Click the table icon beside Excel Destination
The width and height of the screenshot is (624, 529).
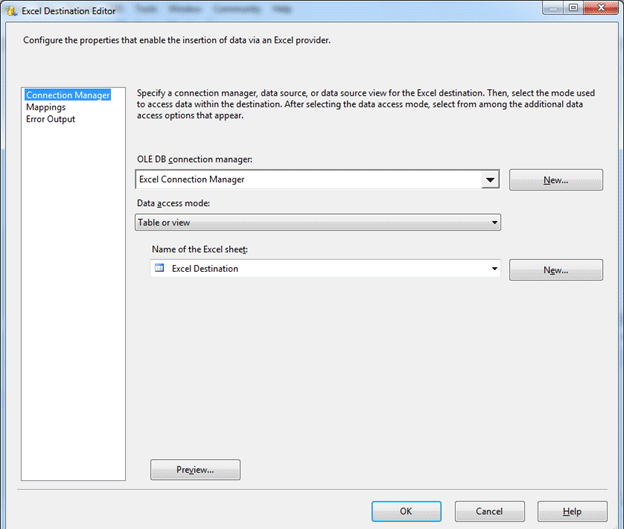point(160,268)
